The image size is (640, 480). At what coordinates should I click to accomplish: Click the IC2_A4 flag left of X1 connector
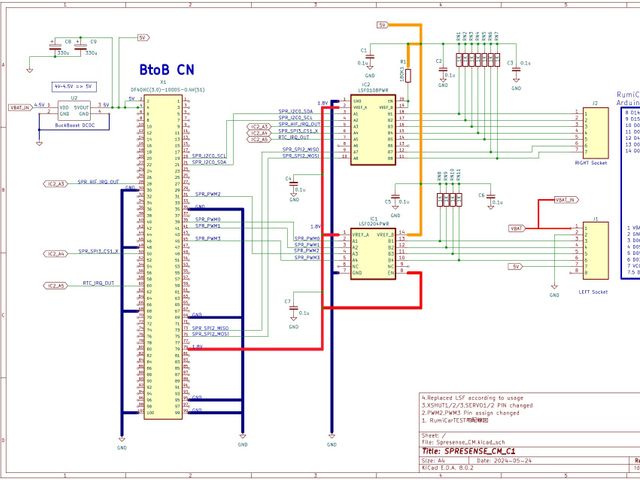coord(56,254)
